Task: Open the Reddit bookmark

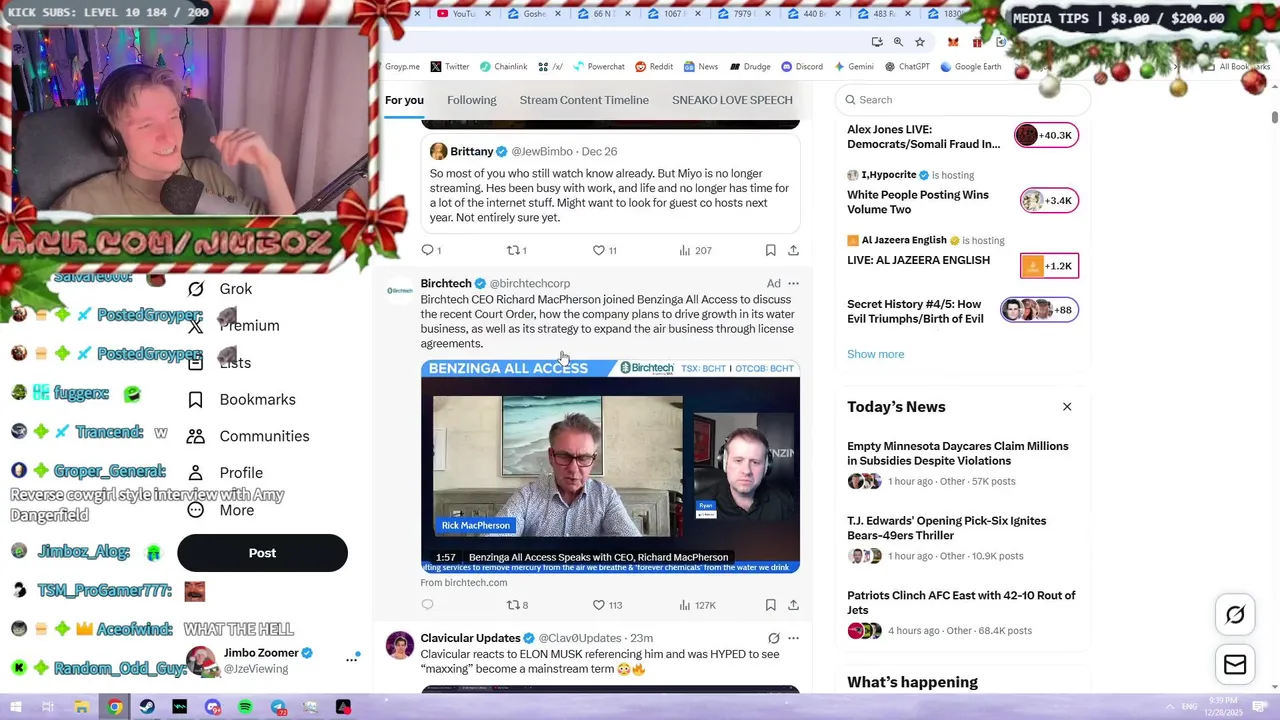Action: coord(654,67)
